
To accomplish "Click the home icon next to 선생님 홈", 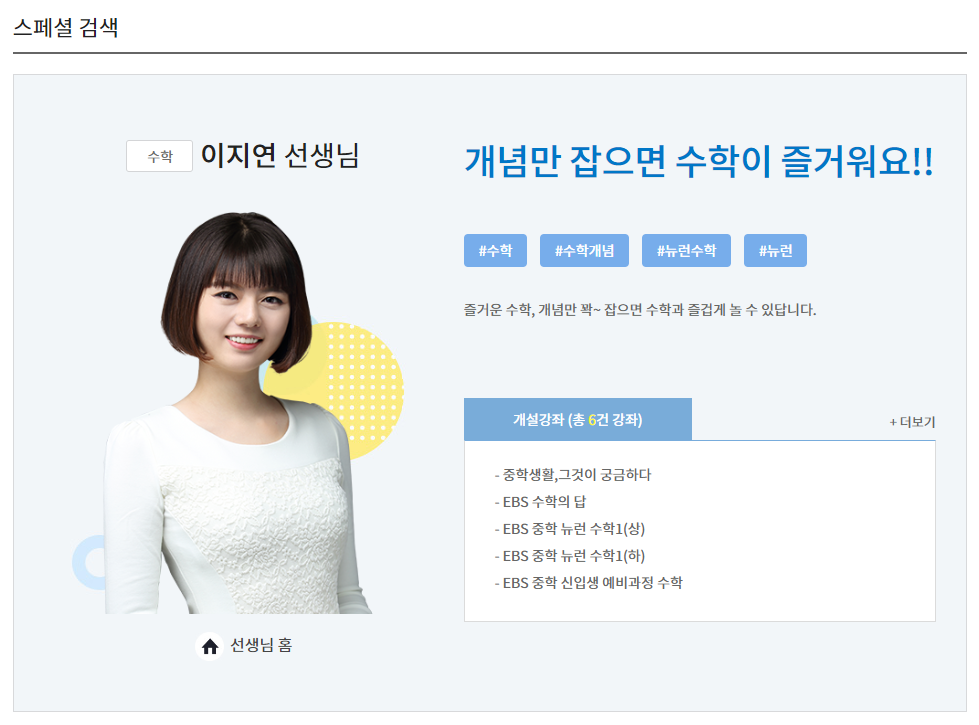I will 209,646.
